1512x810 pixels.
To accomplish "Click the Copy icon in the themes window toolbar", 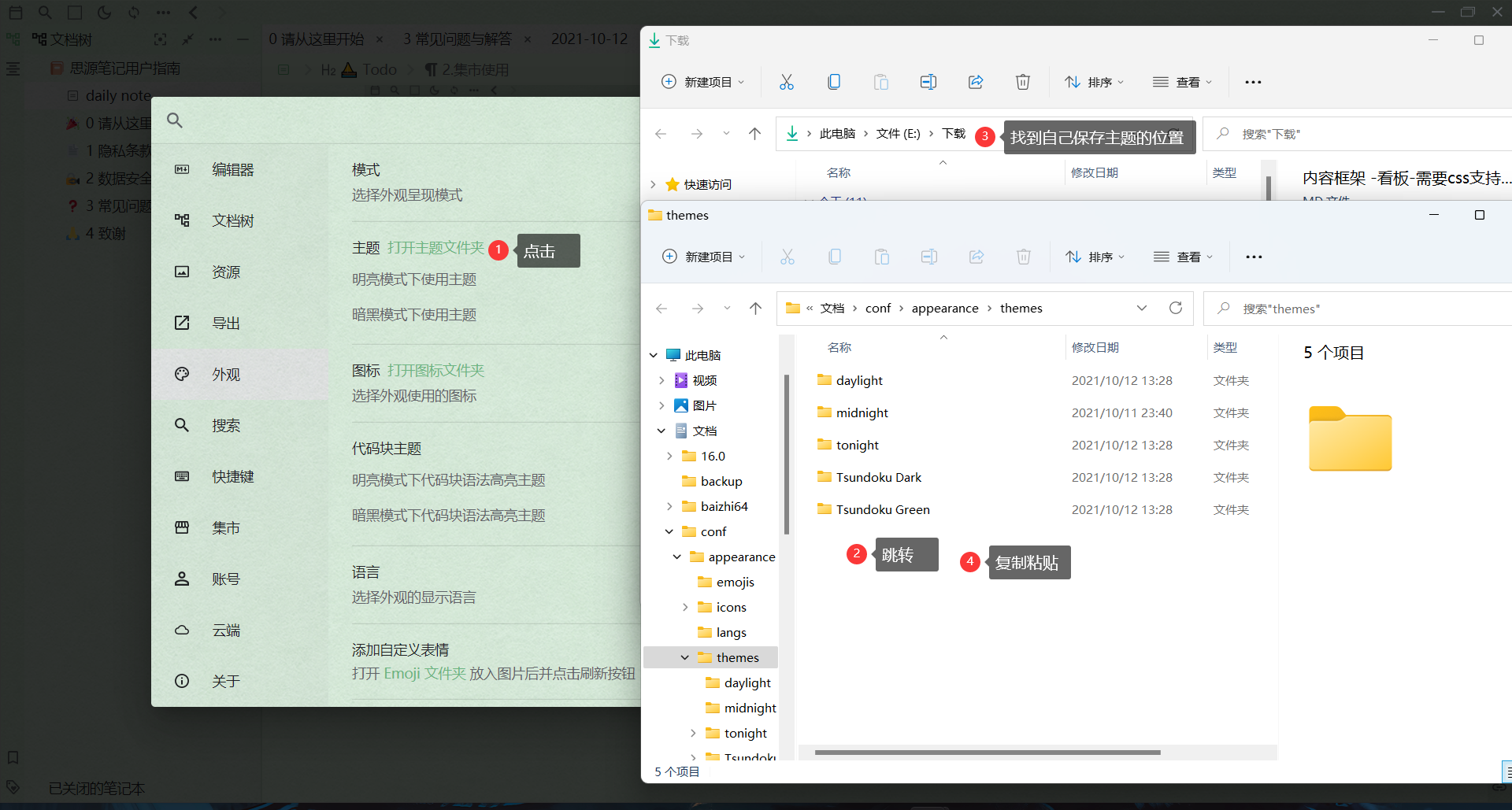I will (834, 257).
